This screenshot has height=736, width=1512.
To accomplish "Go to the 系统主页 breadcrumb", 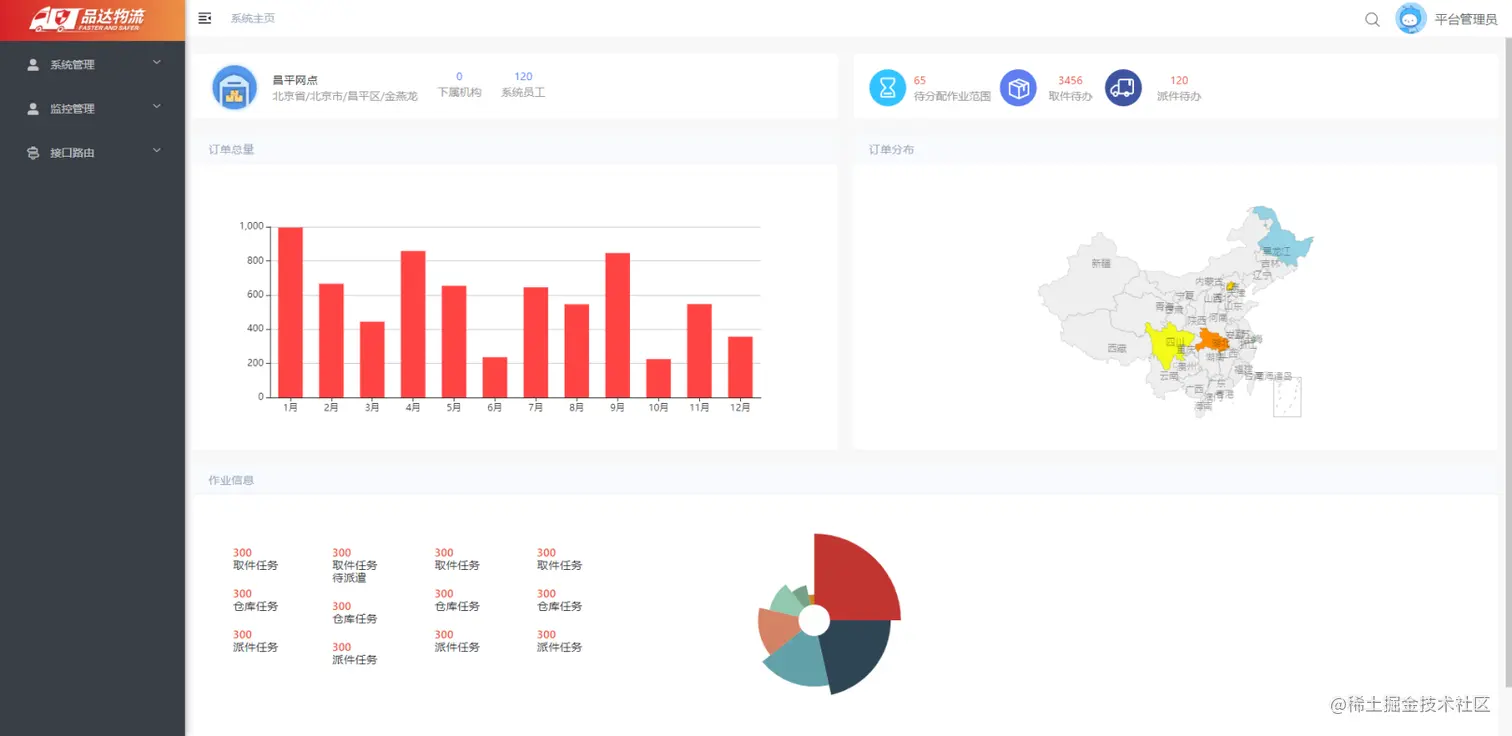I will click(x=253, y=19).
